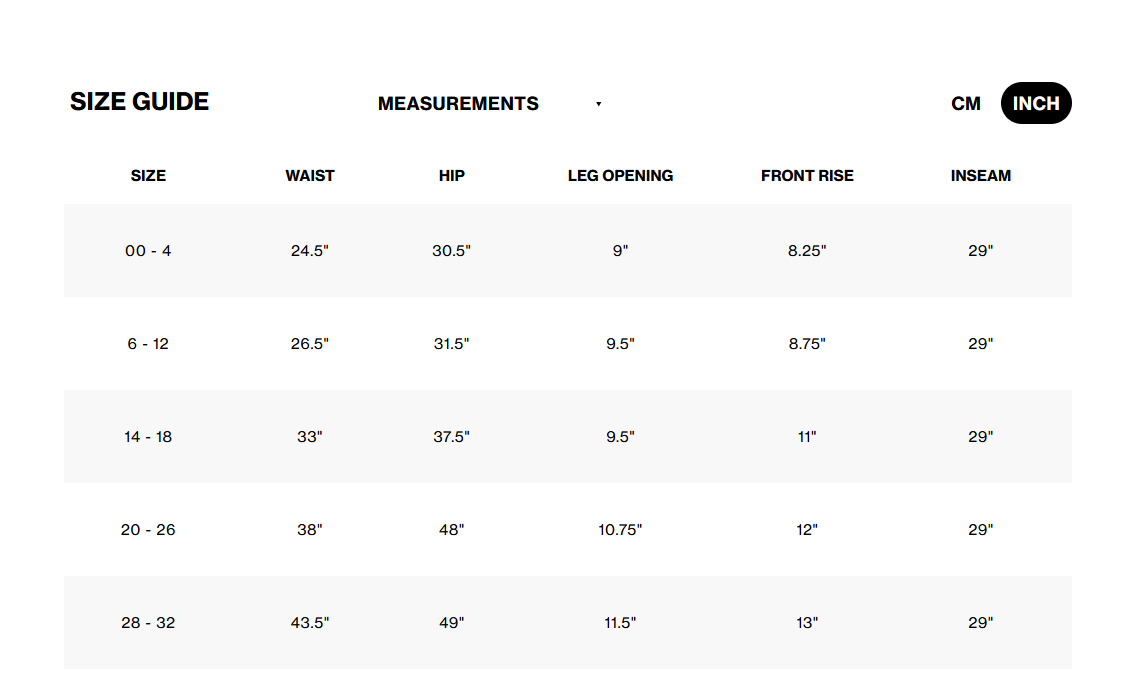Screen dimensions: 1144x686
Task: Select the 28 - 32 size row
Action: click(x=148, y=623)
